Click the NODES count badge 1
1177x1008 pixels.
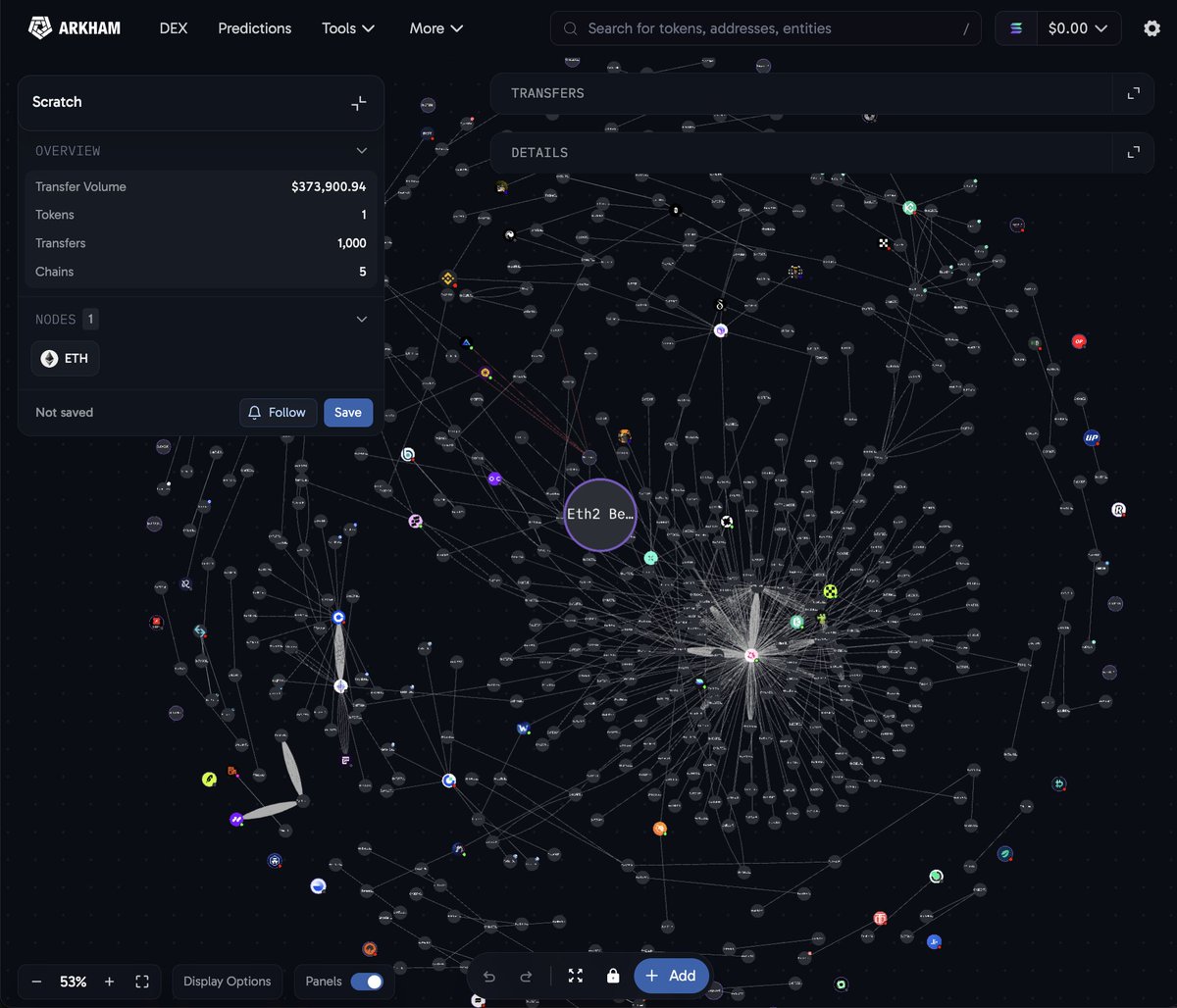coord(90,319)
